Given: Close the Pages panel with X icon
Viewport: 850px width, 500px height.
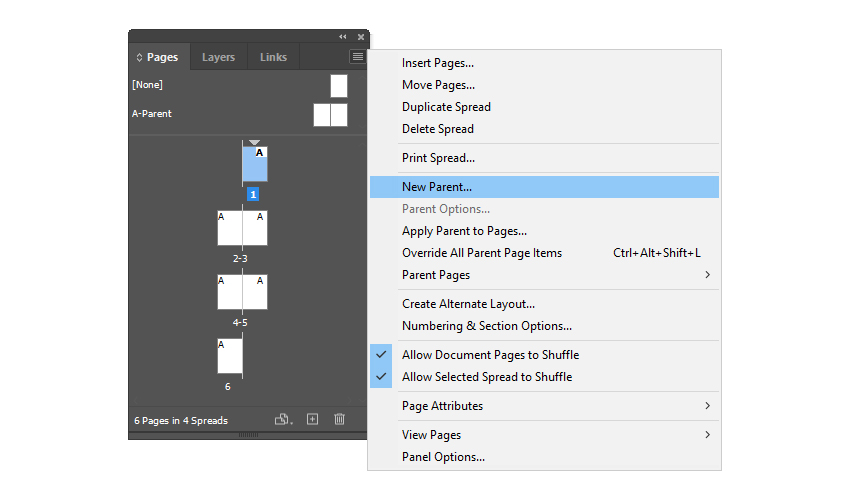Looking at the screenshot, I should coord(361,37).
